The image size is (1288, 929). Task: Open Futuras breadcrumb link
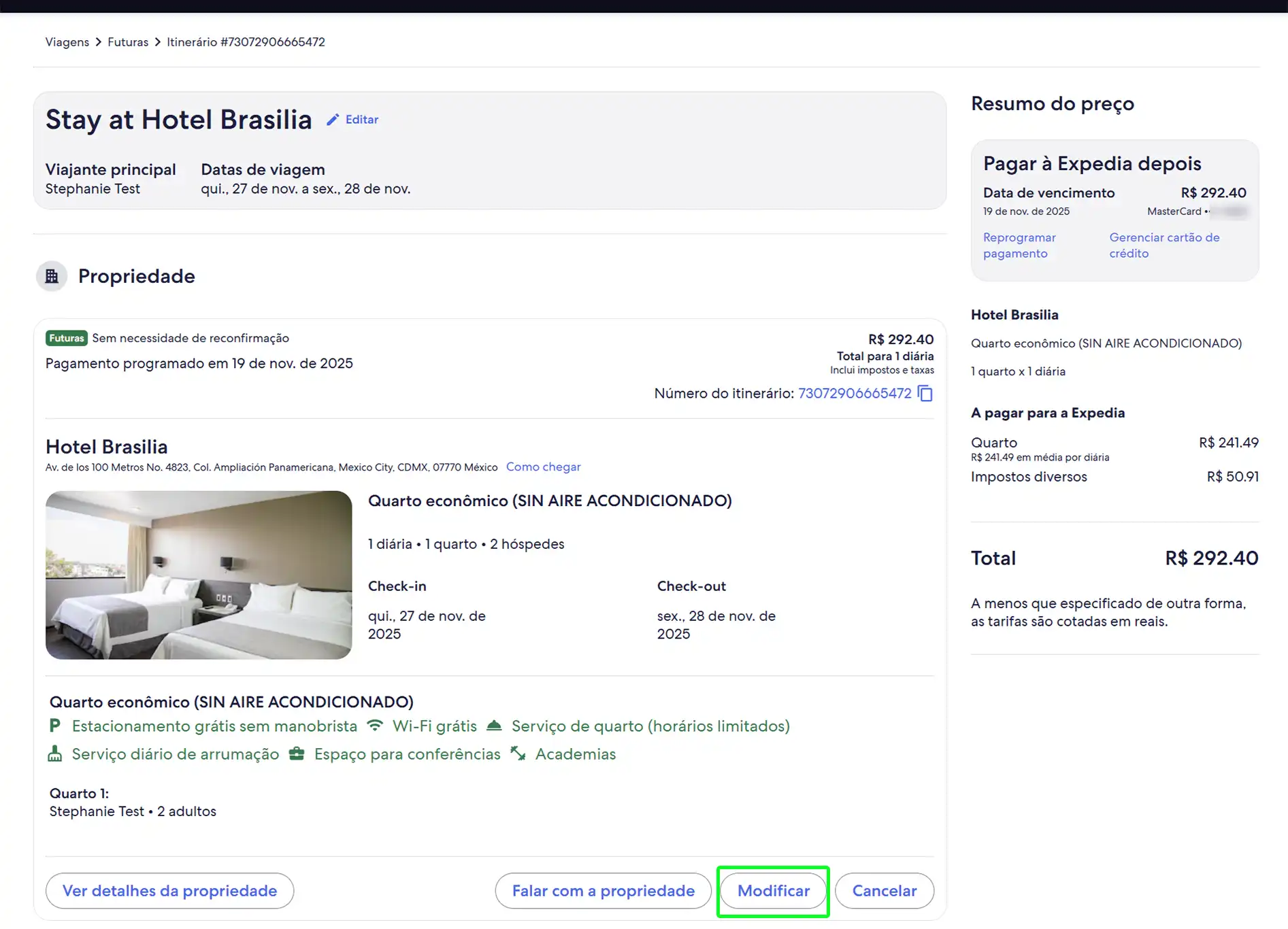128,42
